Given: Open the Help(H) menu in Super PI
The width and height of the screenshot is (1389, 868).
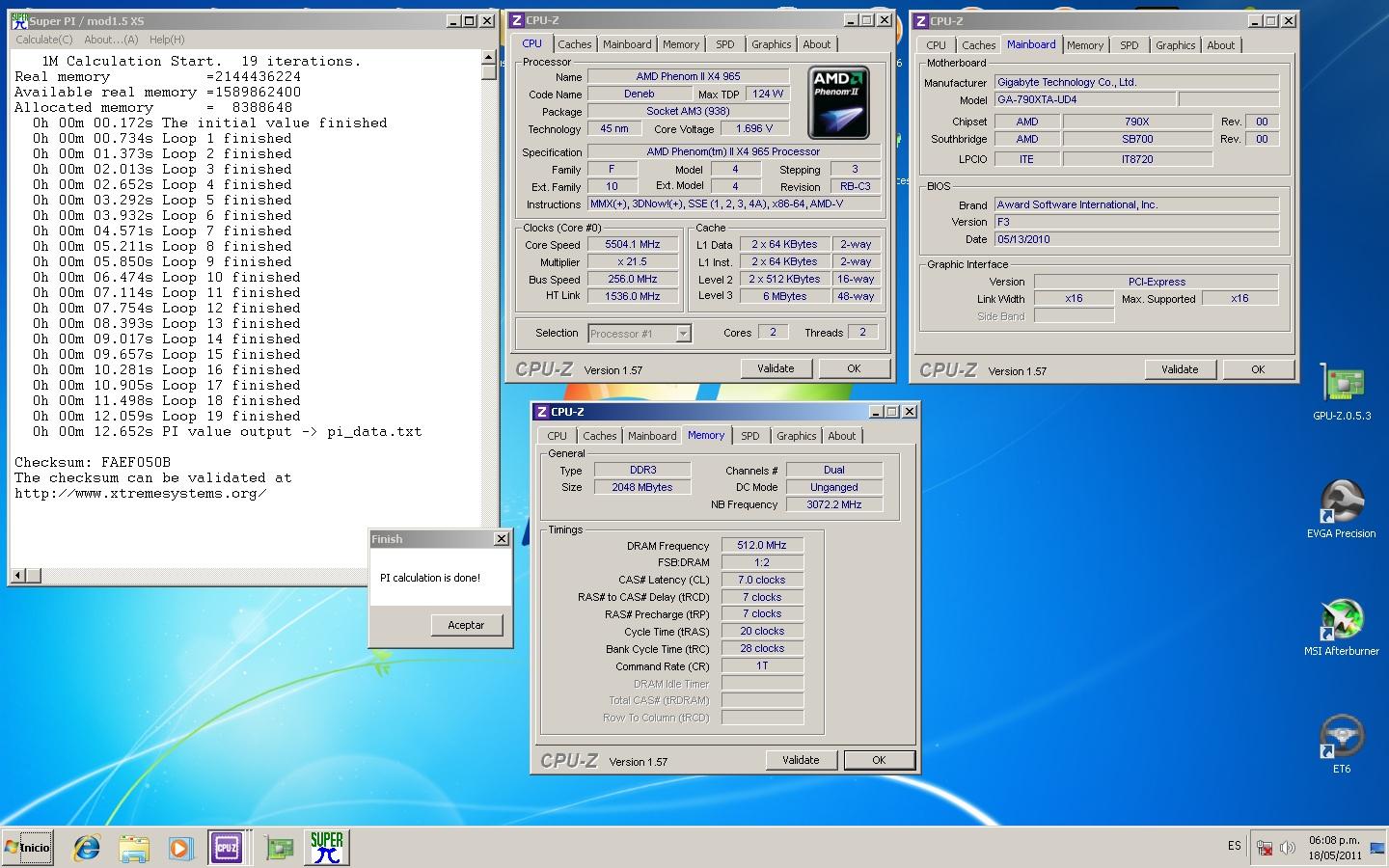Looking at the screenshot, I should pos(167,40).
